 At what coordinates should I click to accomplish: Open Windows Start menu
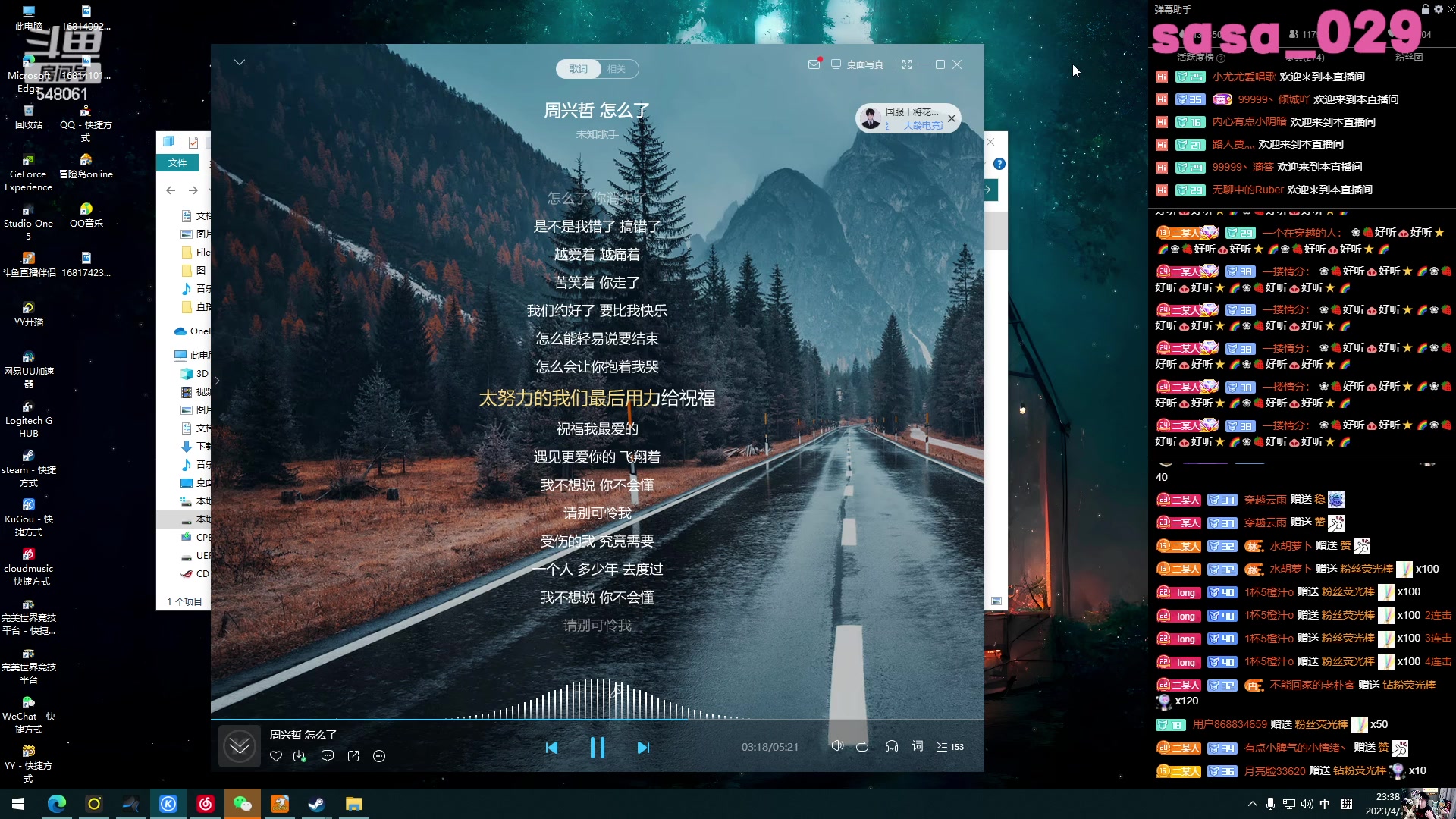[x=18, y=804]
